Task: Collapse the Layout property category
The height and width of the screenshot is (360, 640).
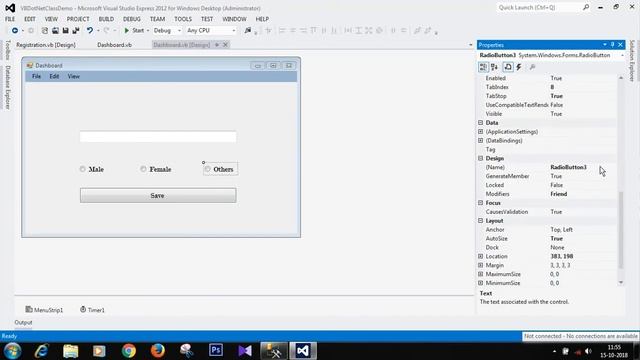Action: [x=480, y=220]
